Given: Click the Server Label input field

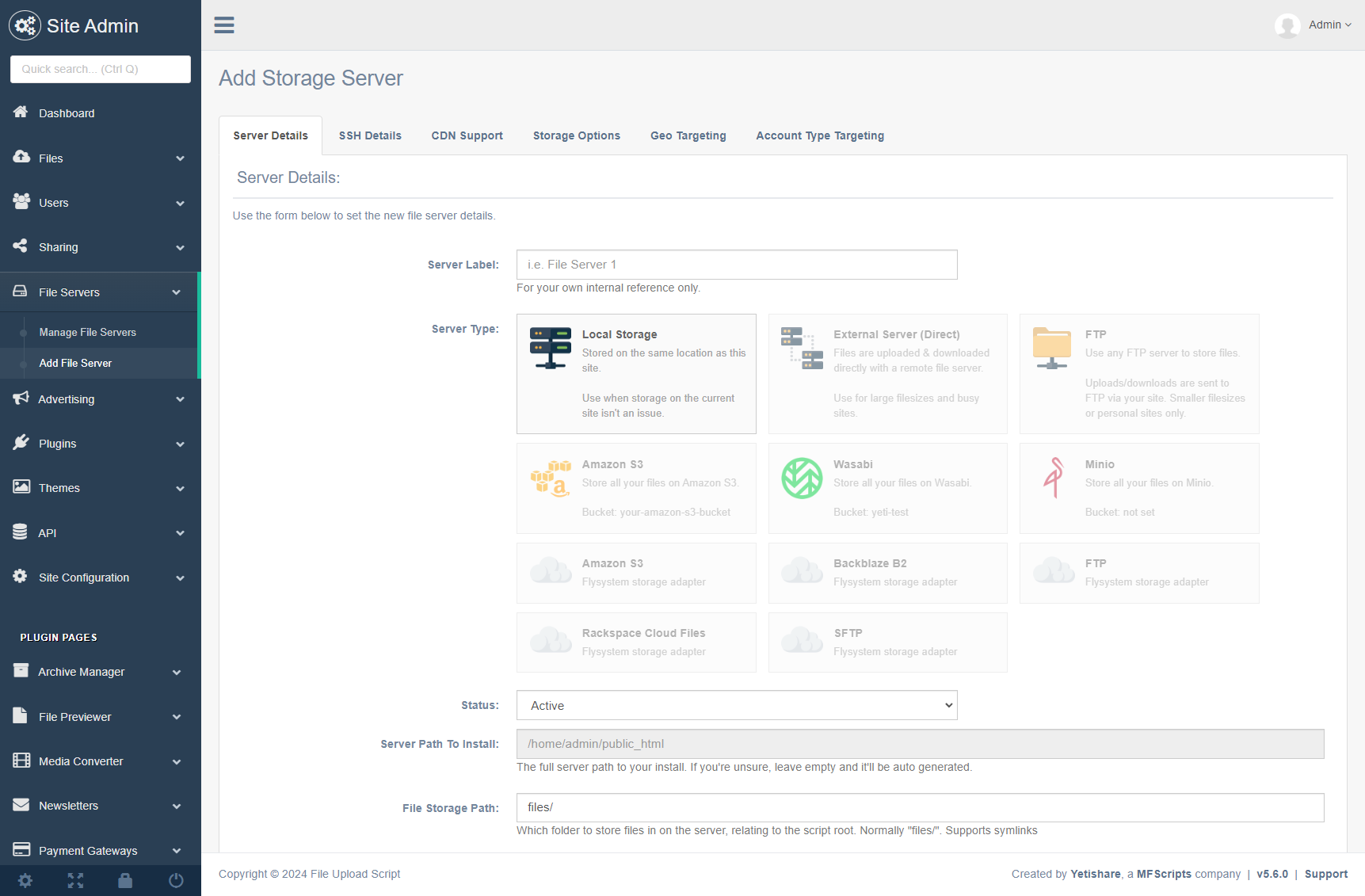Looking at the screenshot, I should (736, 265).
